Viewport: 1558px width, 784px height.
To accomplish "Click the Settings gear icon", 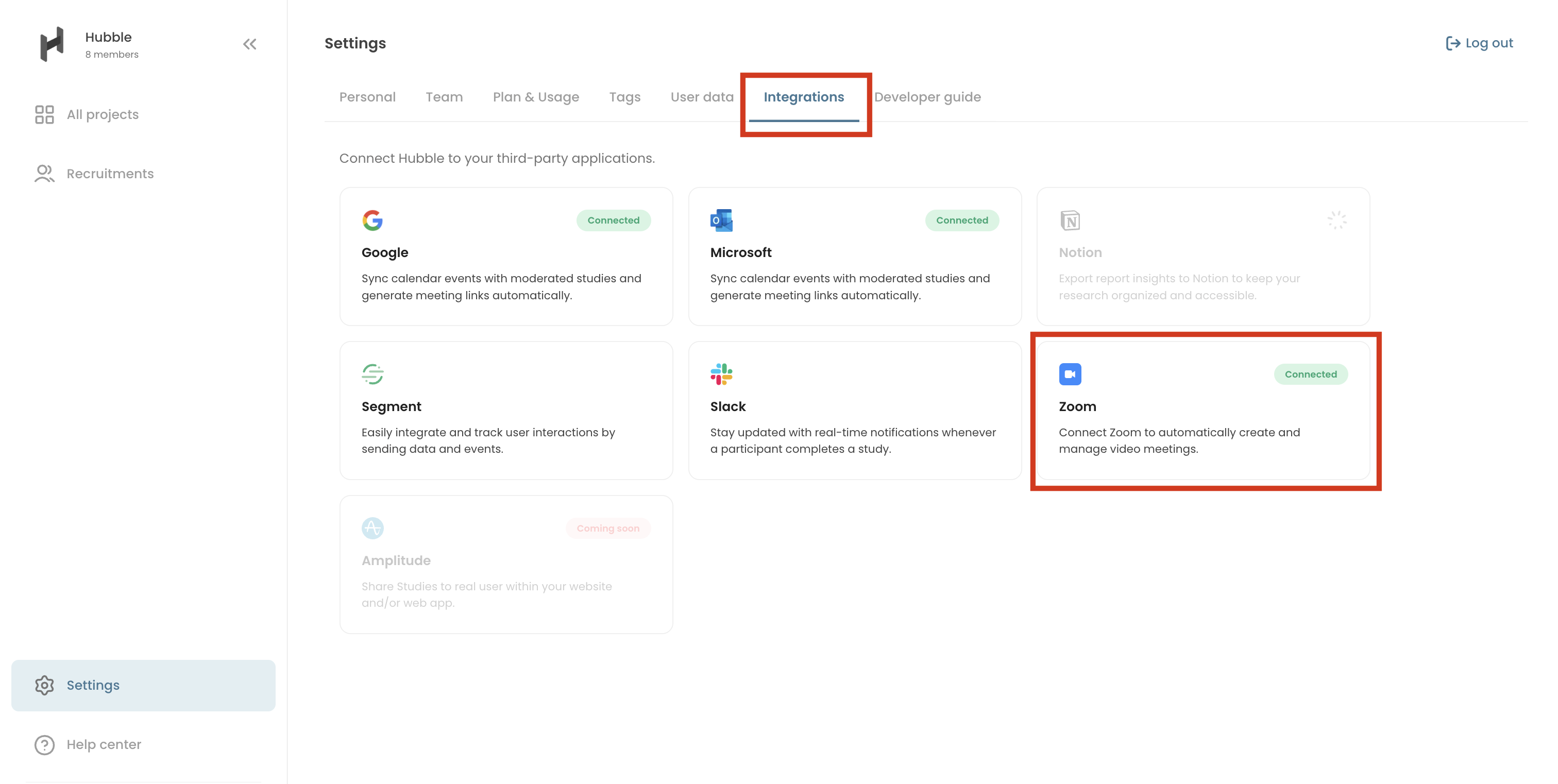I will click(x=44, y=685).
